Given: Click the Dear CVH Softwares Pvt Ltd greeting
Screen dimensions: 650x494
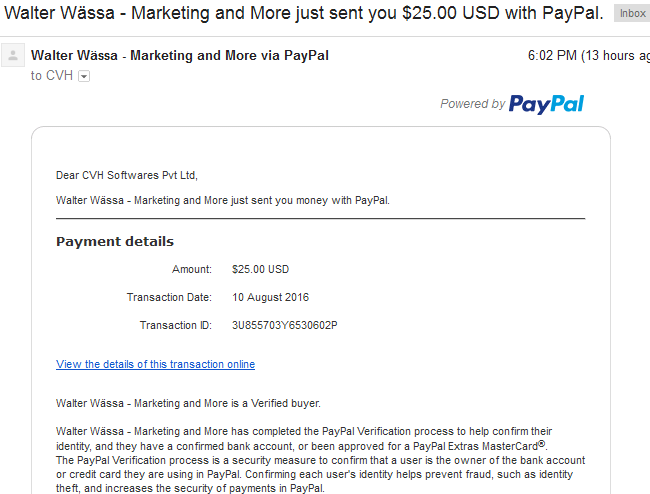Looking at the screenshot, I should pos(127,175).
